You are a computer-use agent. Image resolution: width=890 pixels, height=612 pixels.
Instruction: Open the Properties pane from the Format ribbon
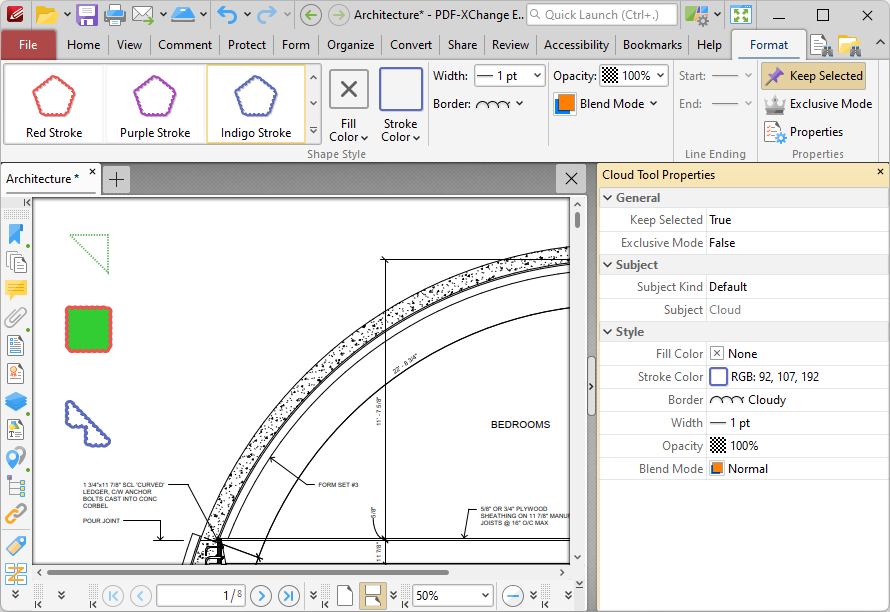coord(806,131)
